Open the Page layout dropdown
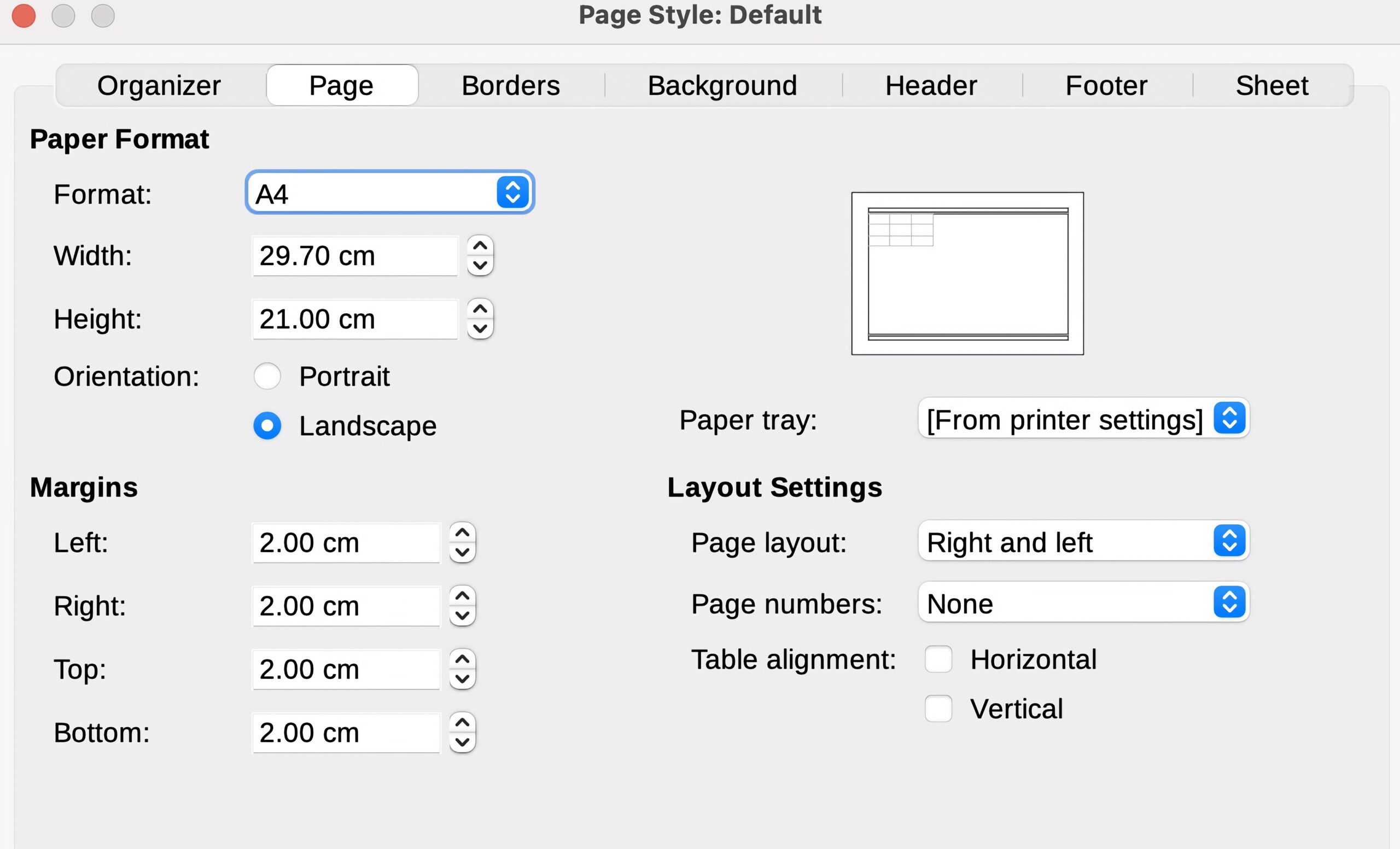Screen dimensions: 1400x849 pyautogui.click(x=1083, y=541)
